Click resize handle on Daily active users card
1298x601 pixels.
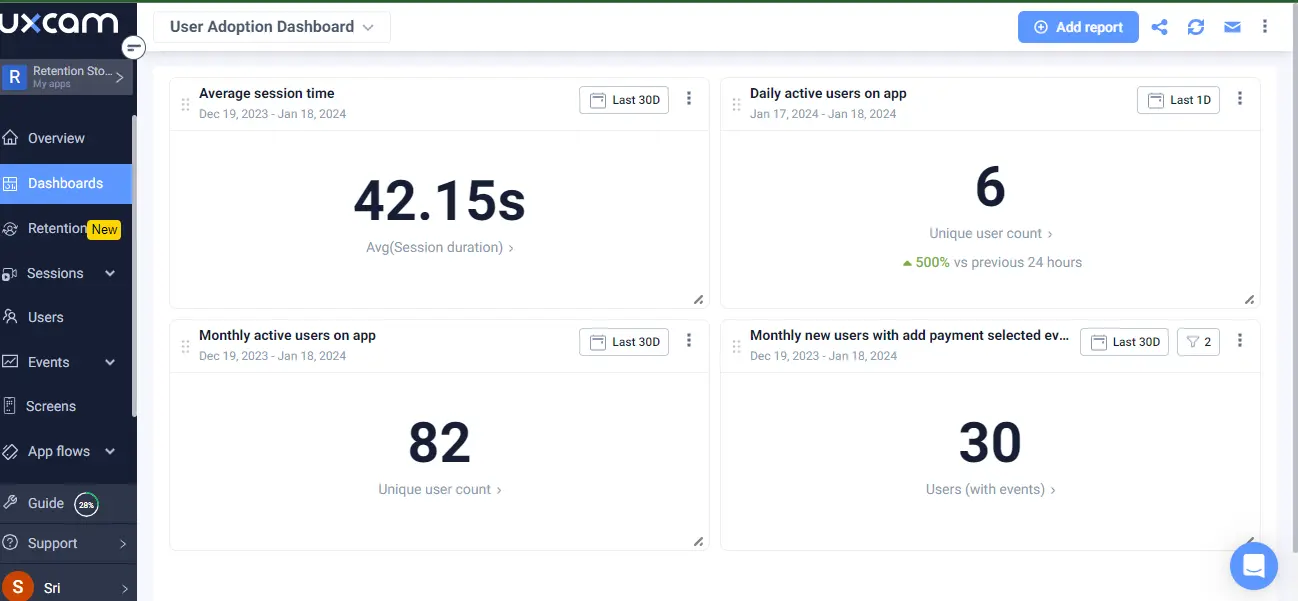[x=1249, y=299]
